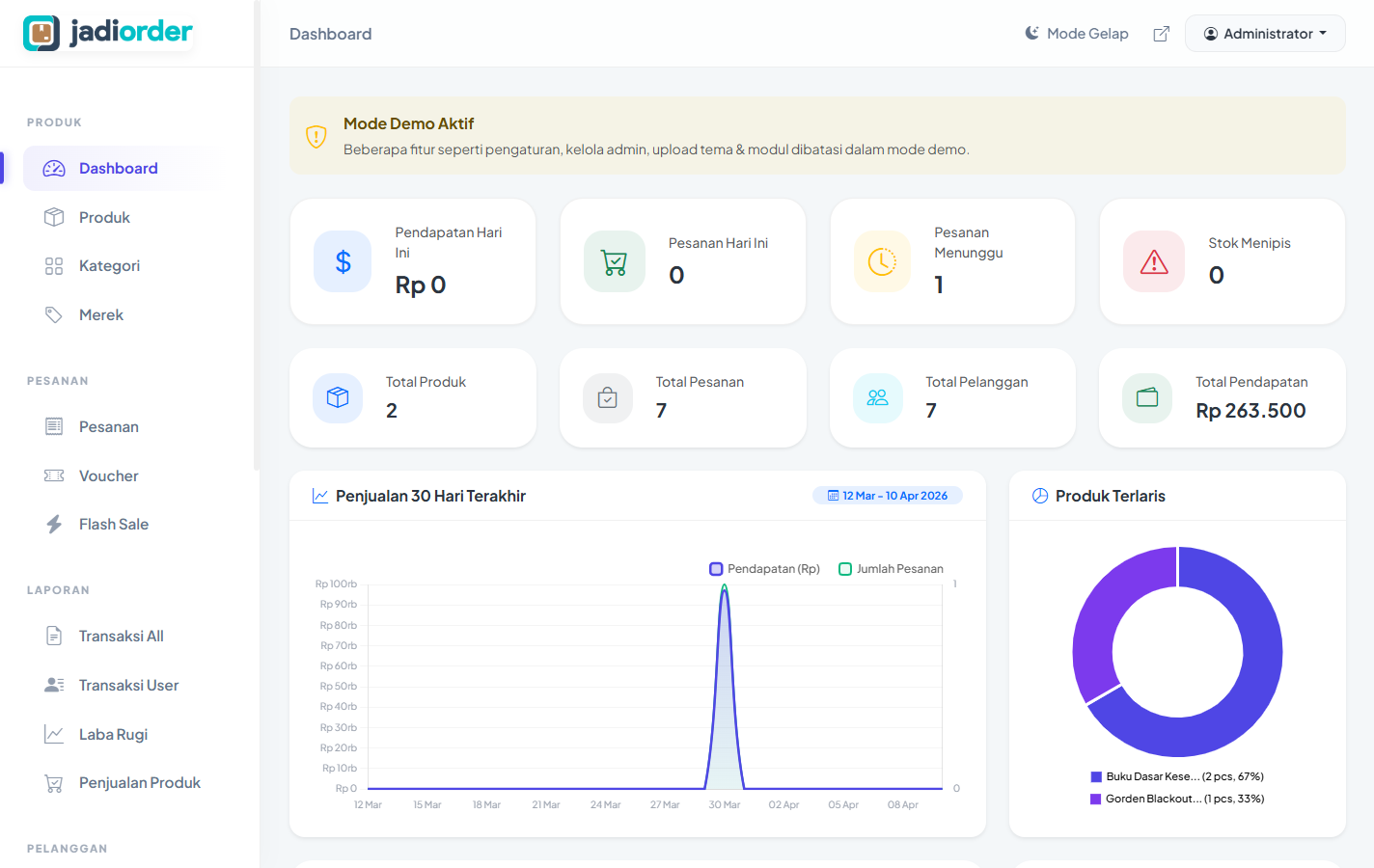Click the jadiorder logo
Viewport: 1374px width, 868px height.
click(x=106, y=32)
